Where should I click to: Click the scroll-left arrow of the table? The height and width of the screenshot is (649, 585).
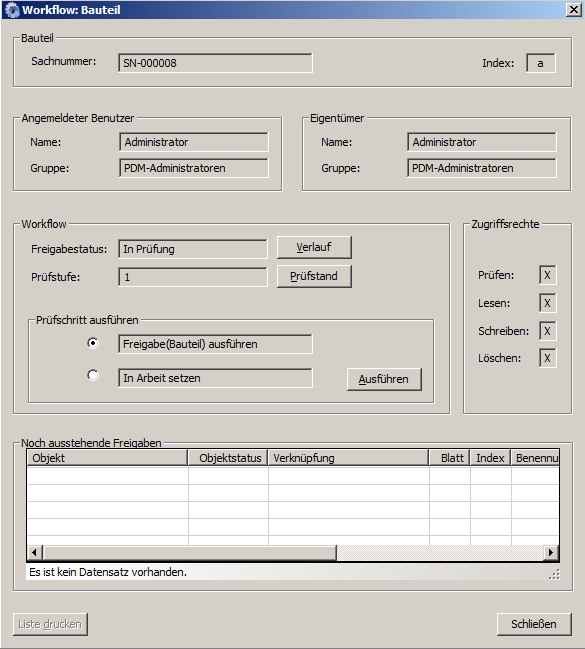tap(34, 552)
